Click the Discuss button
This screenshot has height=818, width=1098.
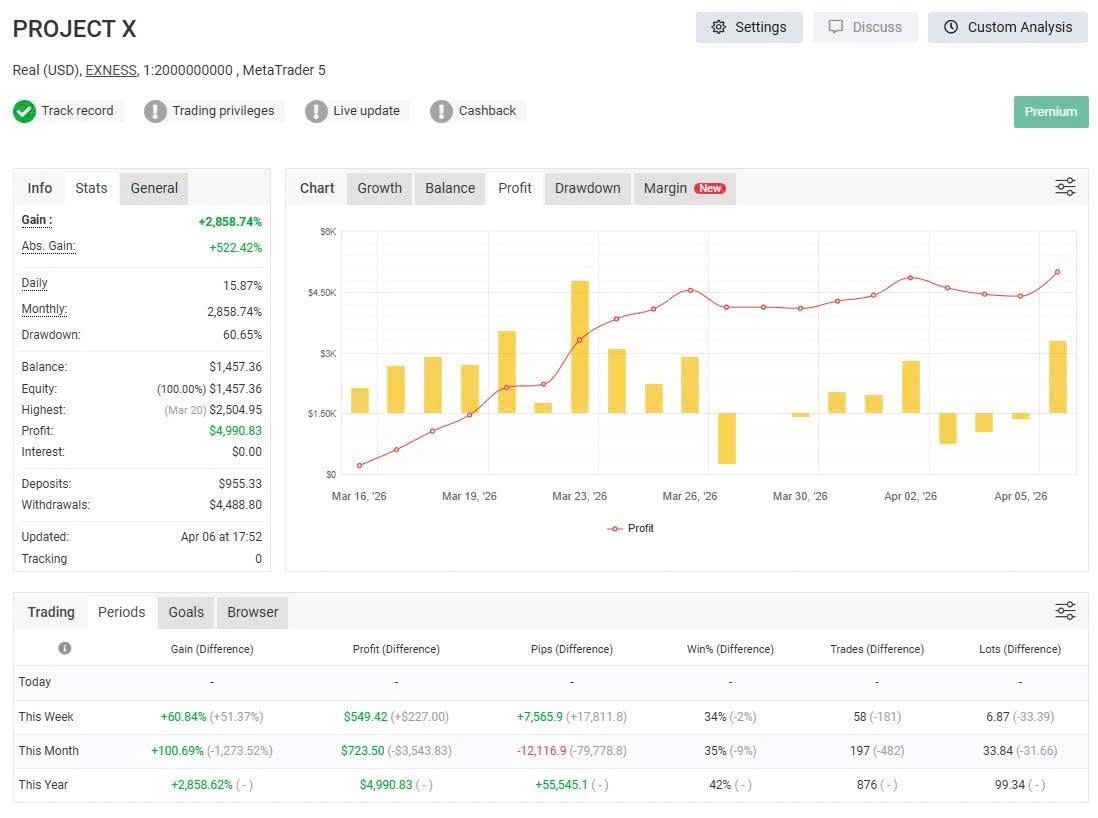pyautogui.click(x=865, y=27)
